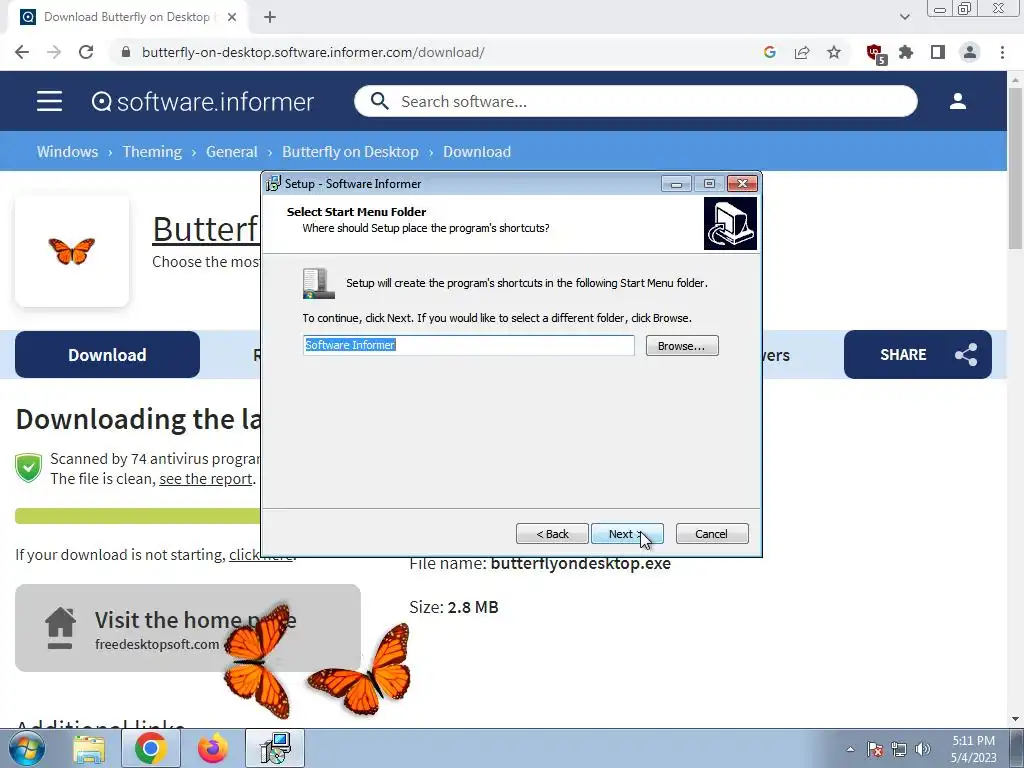
Task: Open the Chrome profile avatar
Action: coord(970,52)
